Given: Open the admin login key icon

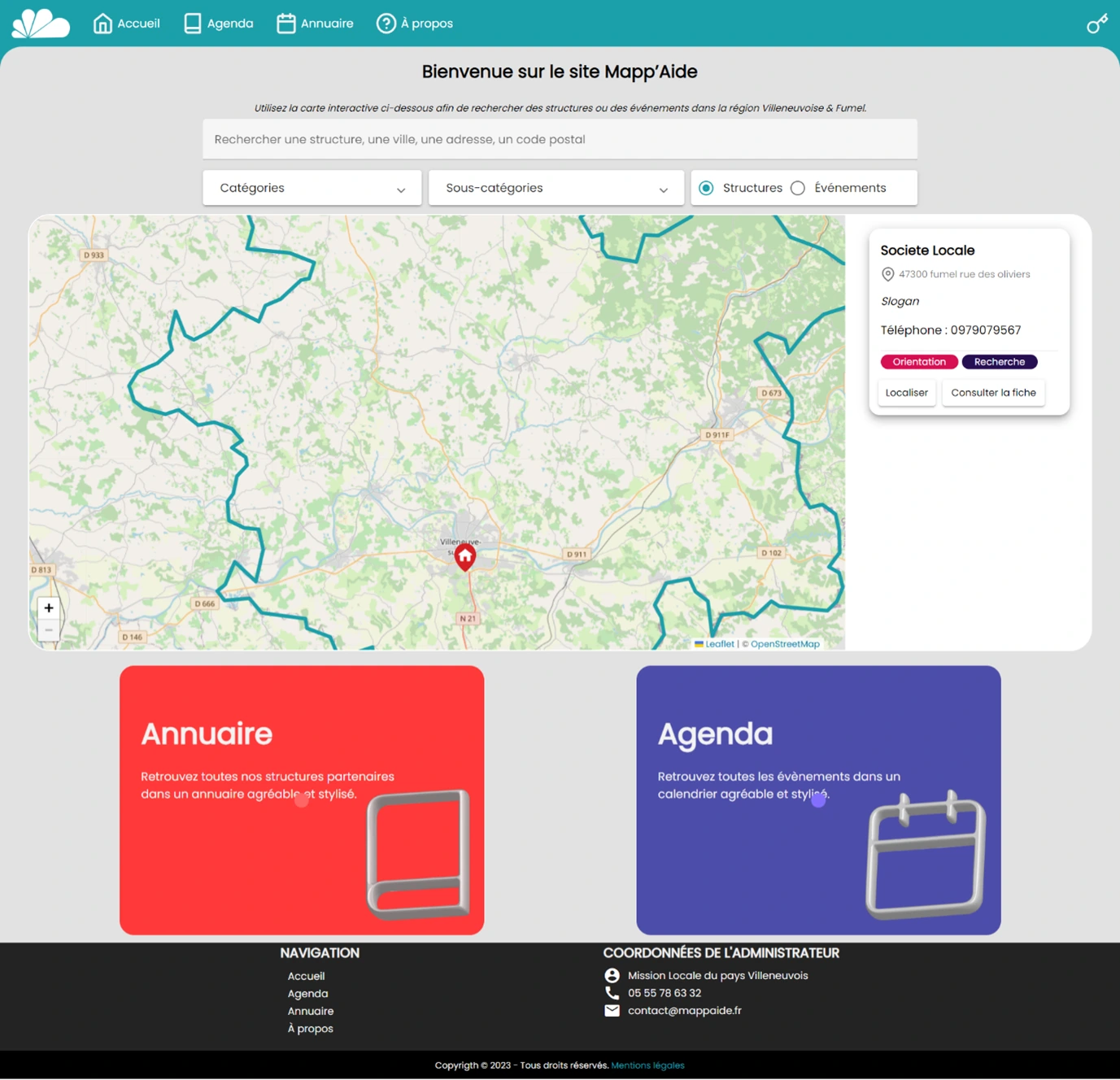Looking at the screenshot, I should [x=1096, y=24].
